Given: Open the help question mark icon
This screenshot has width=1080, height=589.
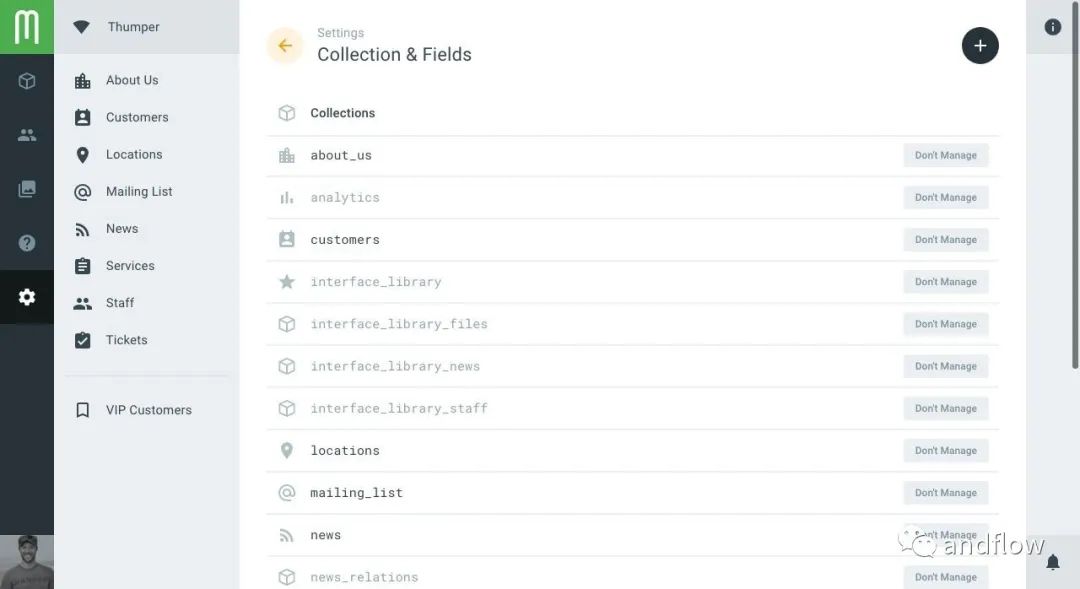Looking at the screenshot, I should (x=27, y=243).
